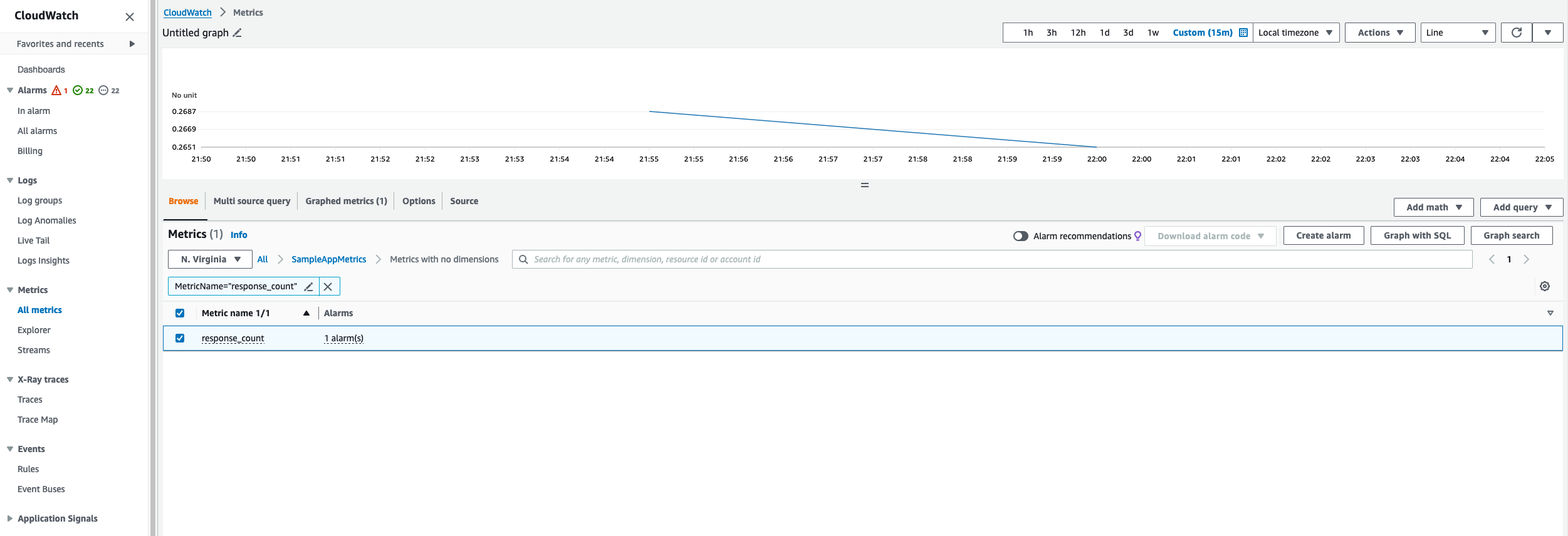Image resolution: width=1568 pixels, height=536 pixels.
Task: Go to previous metrics page
Action: click(1492, 259)
